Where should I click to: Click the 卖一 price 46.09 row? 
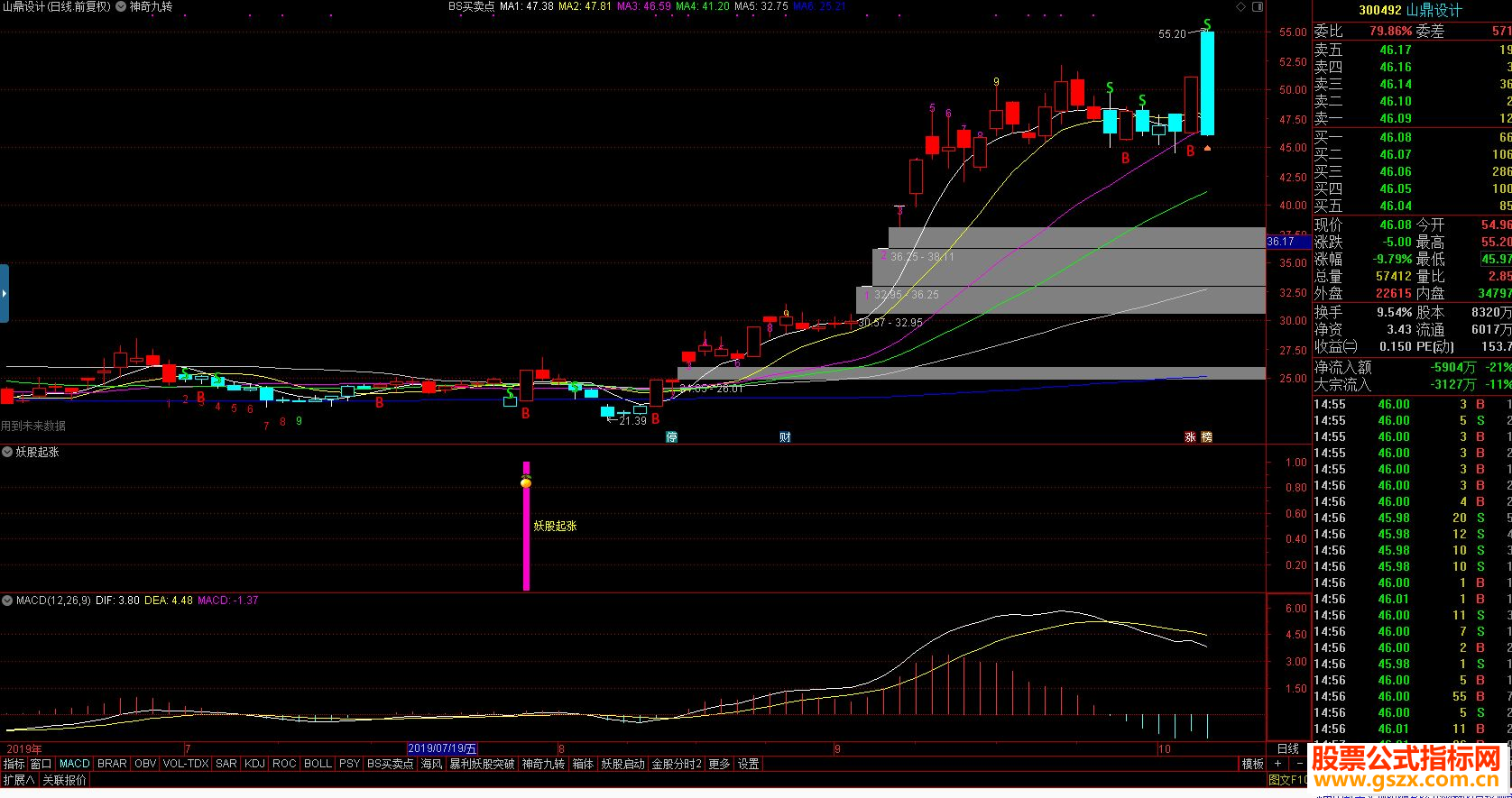pyautogui.click(x=1412, y=119)
